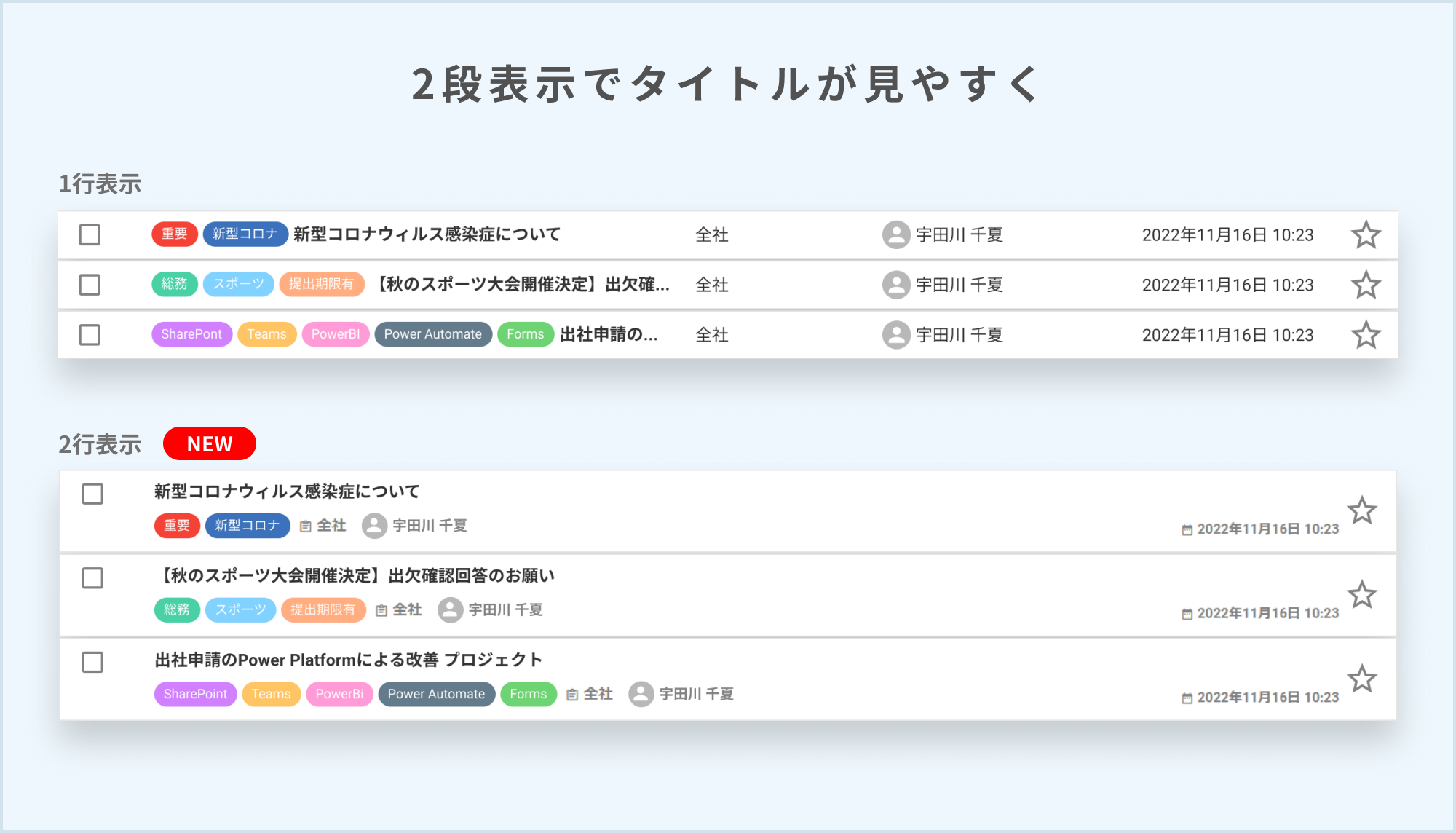Click the PowerBI tag in the 1行表示 list
The width and height of the screenshot is (1456, 833).
coord(336,334)
